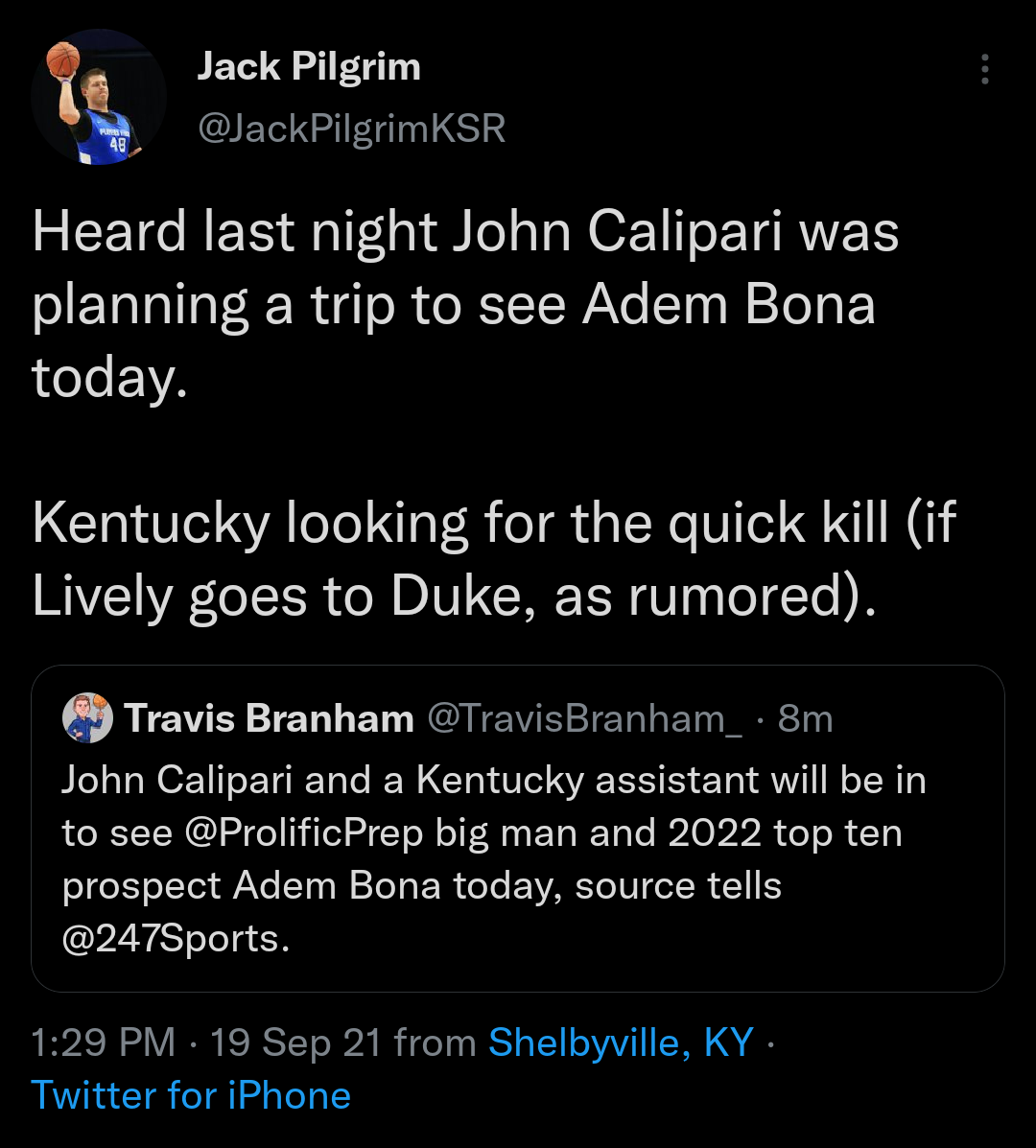Click the Travis Branham display name

click(269, 718)
